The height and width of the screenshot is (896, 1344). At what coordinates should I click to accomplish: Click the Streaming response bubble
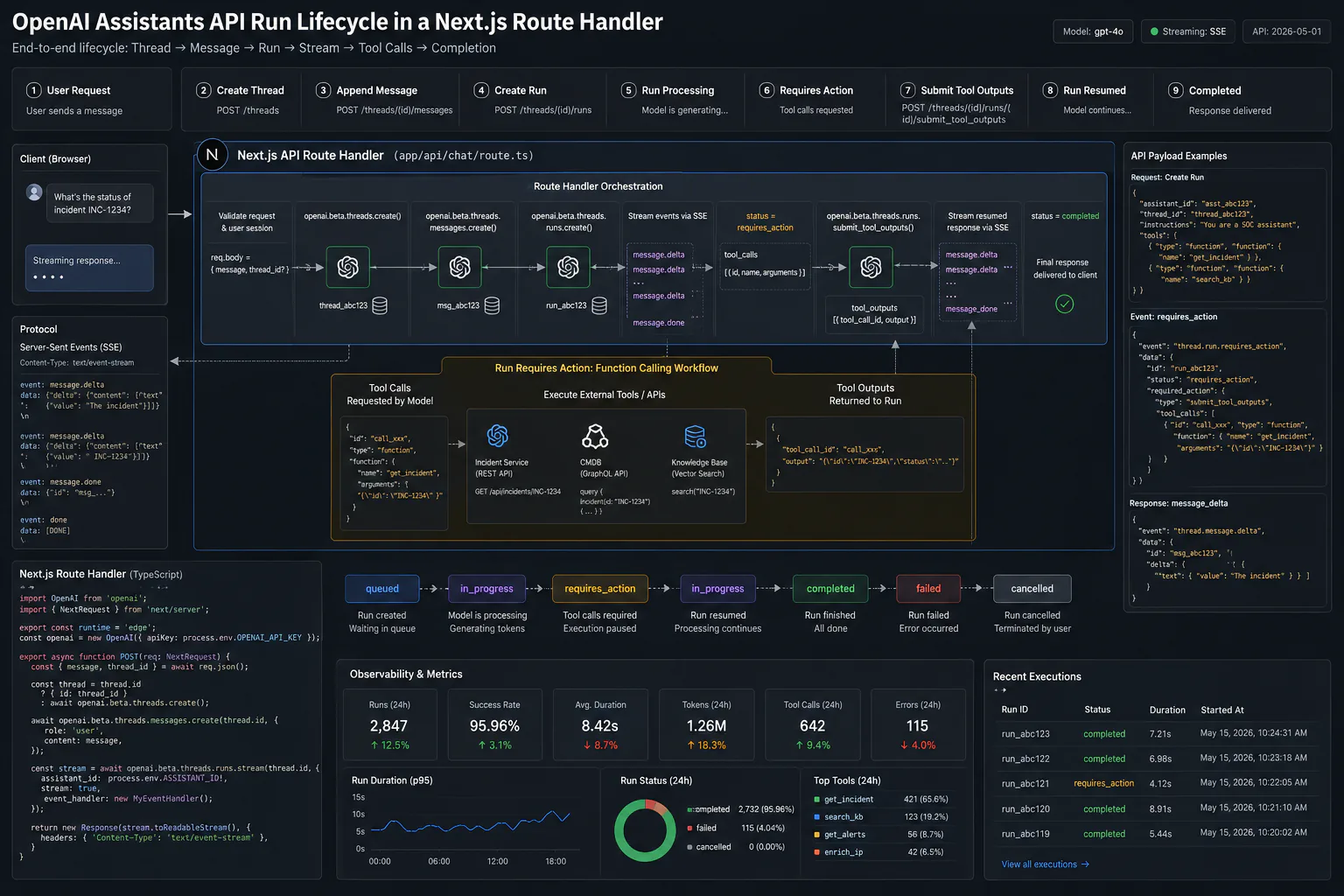tap(89, 268)
